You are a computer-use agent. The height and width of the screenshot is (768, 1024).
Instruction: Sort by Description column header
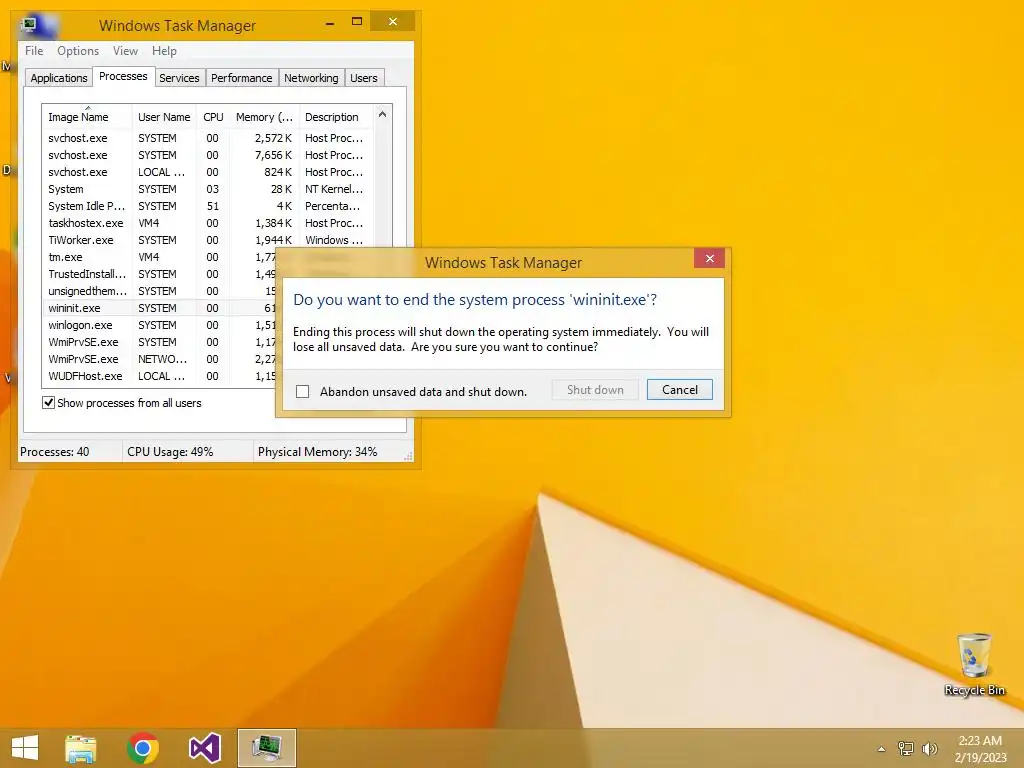pos(336,117)
